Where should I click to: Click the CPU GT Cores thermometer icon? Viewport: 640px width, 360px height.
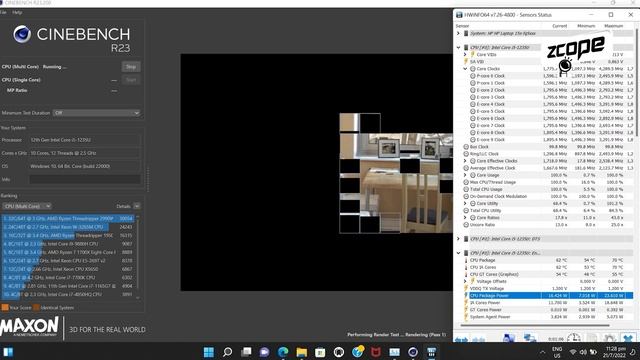(466, 274)
